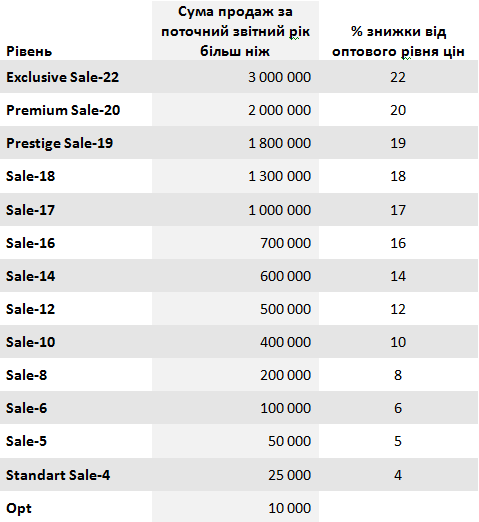Select the Exclusive Sale-22 level cell
This screenshot has height=522, width=479.
click(x=76, y=77)
